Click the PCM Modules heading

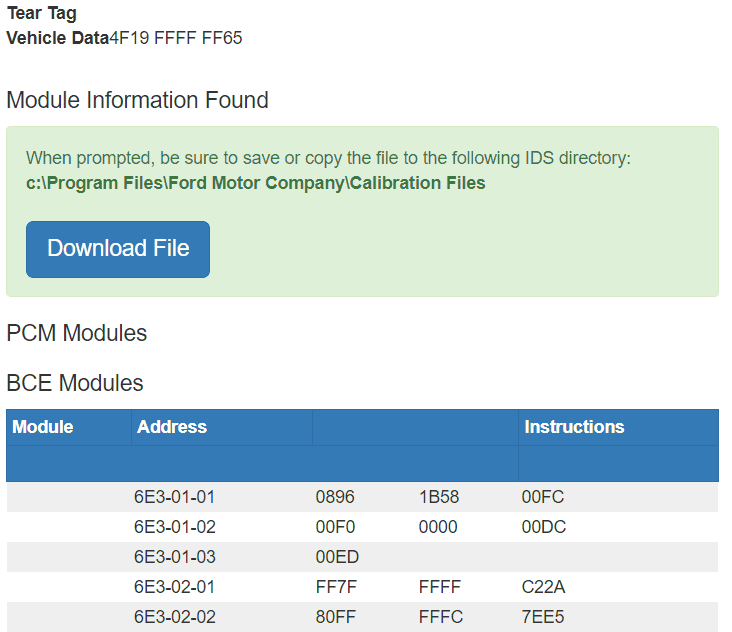76,333
